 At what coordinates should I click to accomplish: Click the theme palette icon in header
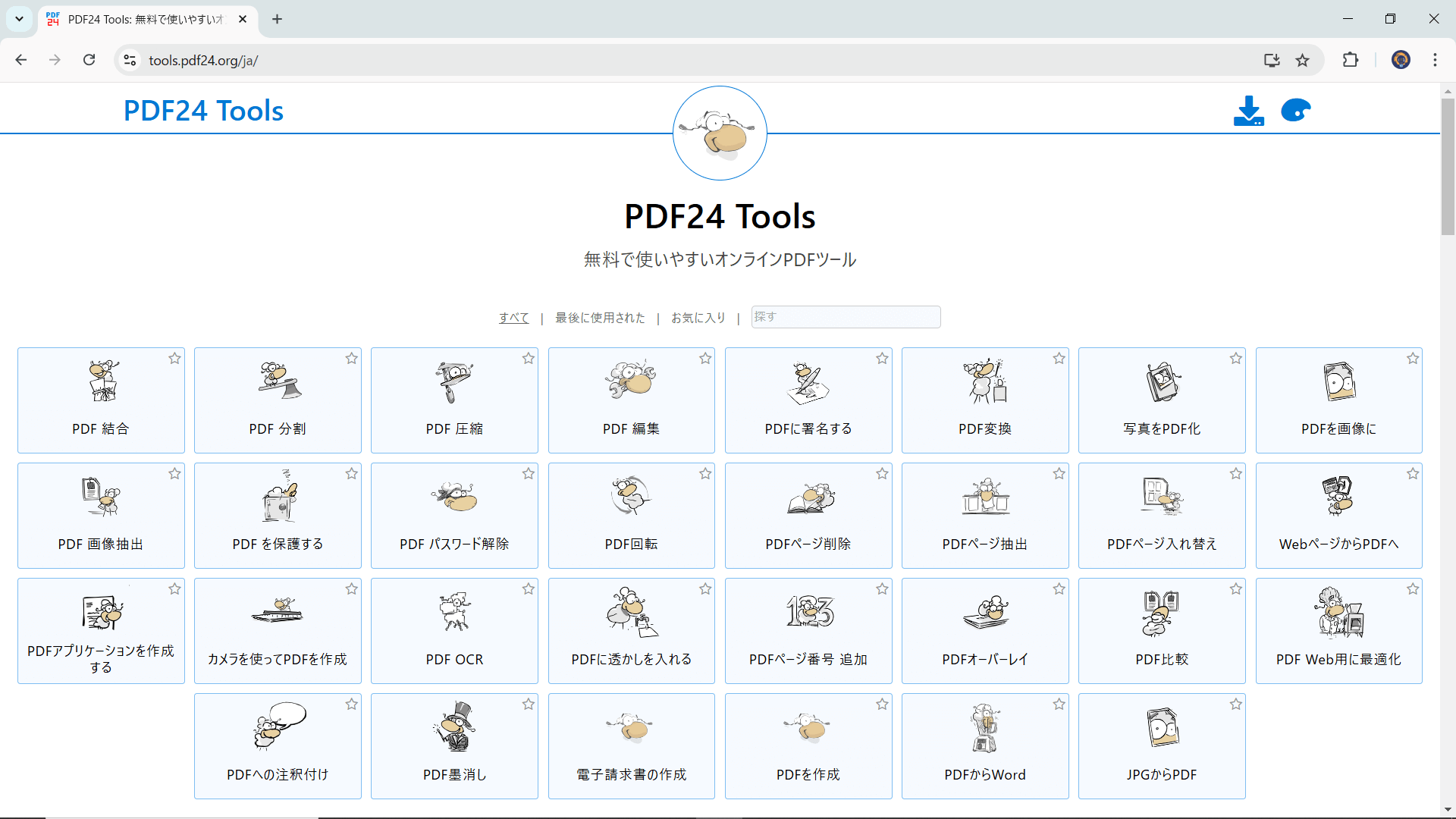(x=1296, y=111)
